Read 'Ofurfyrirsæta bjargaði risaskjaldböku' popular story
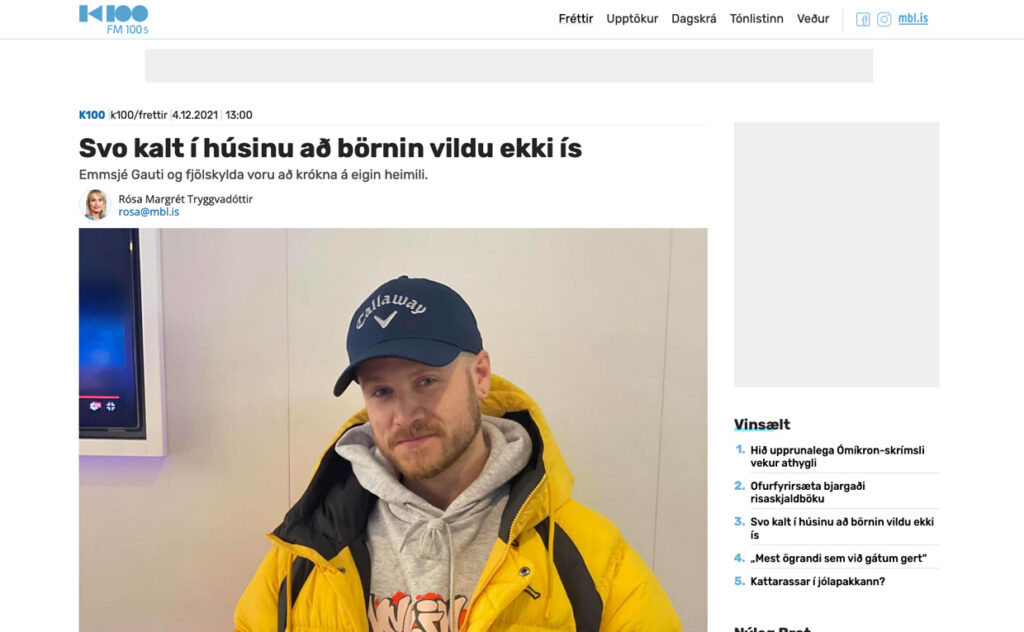The width and height of the screenshot is (1024, 632). click(807, 492)
